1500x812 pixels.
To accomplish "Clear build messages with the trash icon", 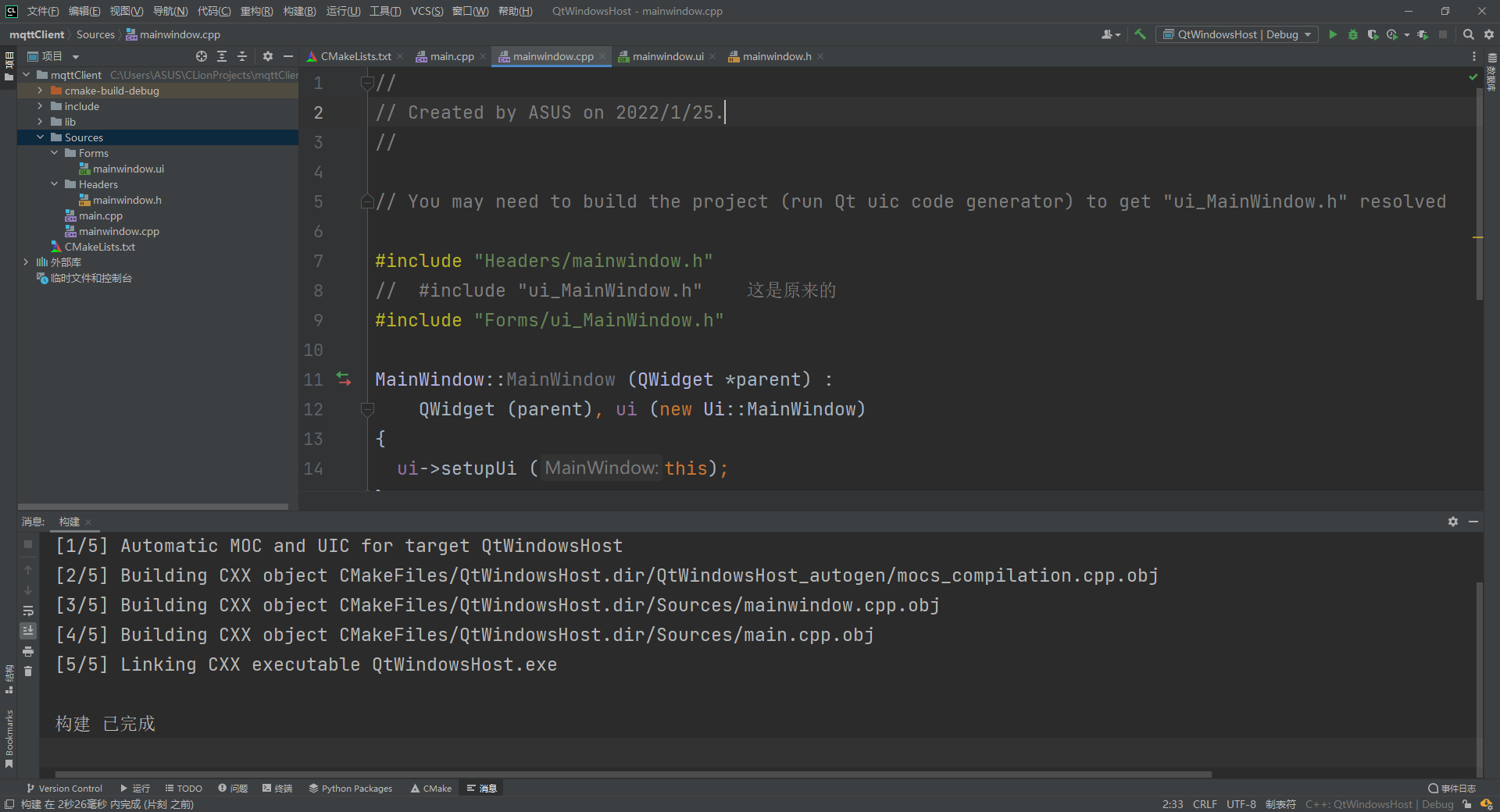I will coord(28,671).
